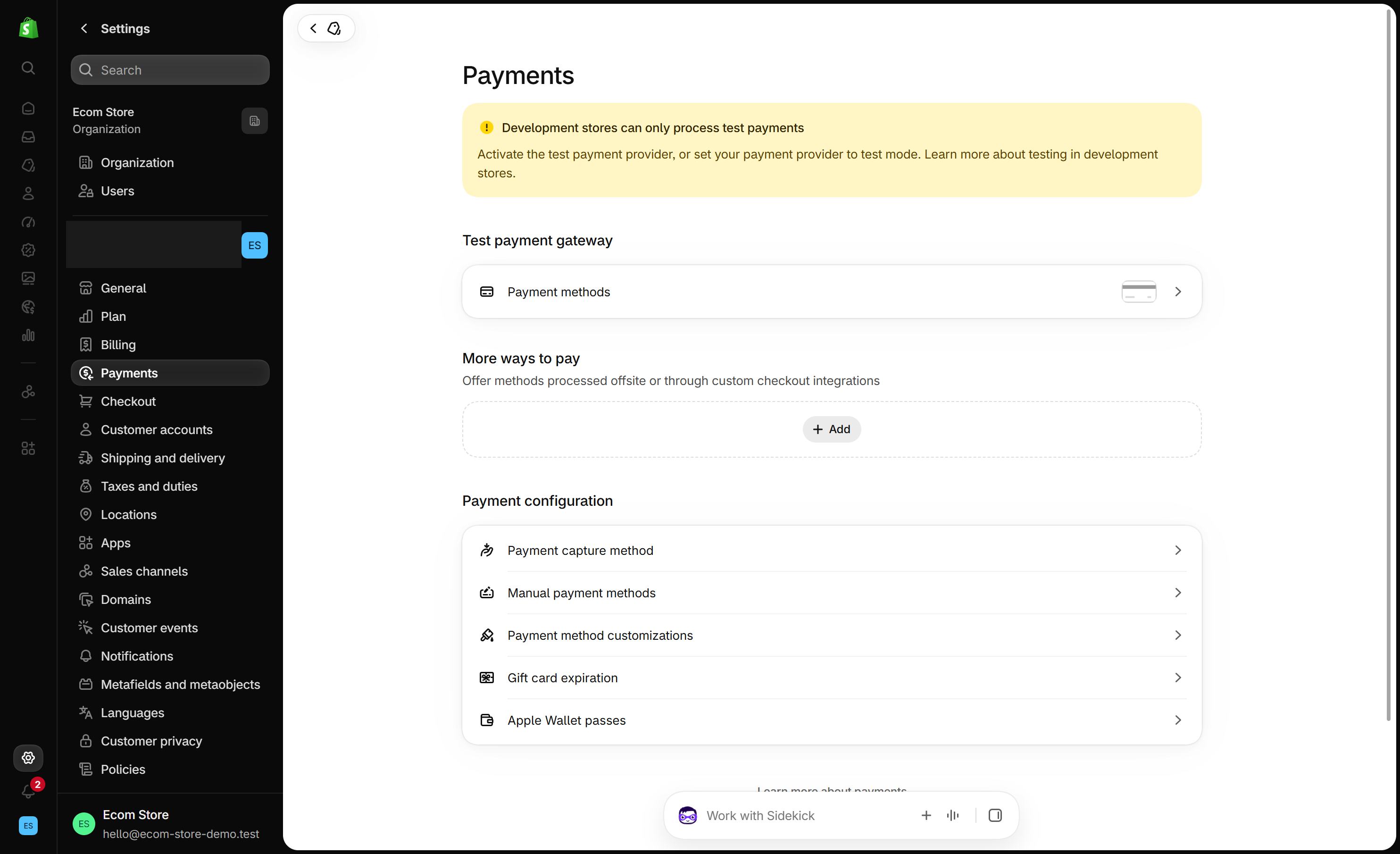Click Add button under More ways to pay

tap(831, 429)
